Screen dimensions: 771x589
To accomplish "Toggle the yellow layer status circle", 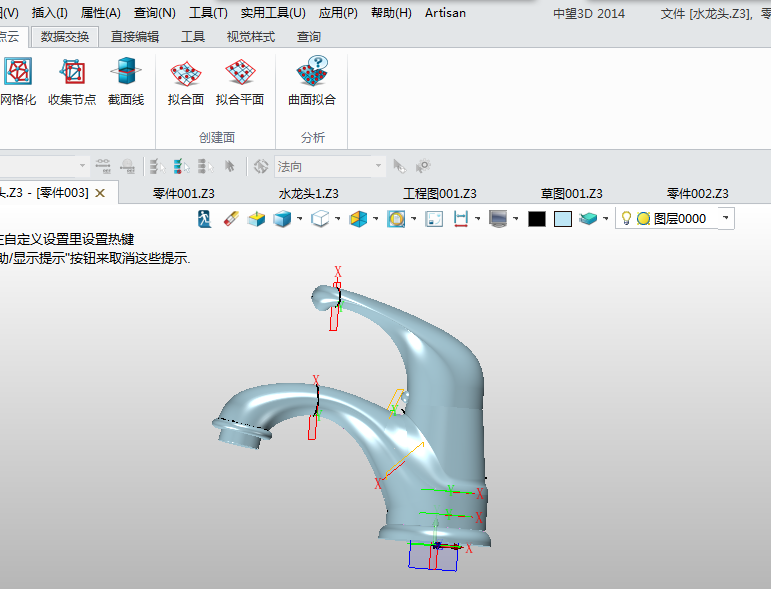I will [643, 218].
